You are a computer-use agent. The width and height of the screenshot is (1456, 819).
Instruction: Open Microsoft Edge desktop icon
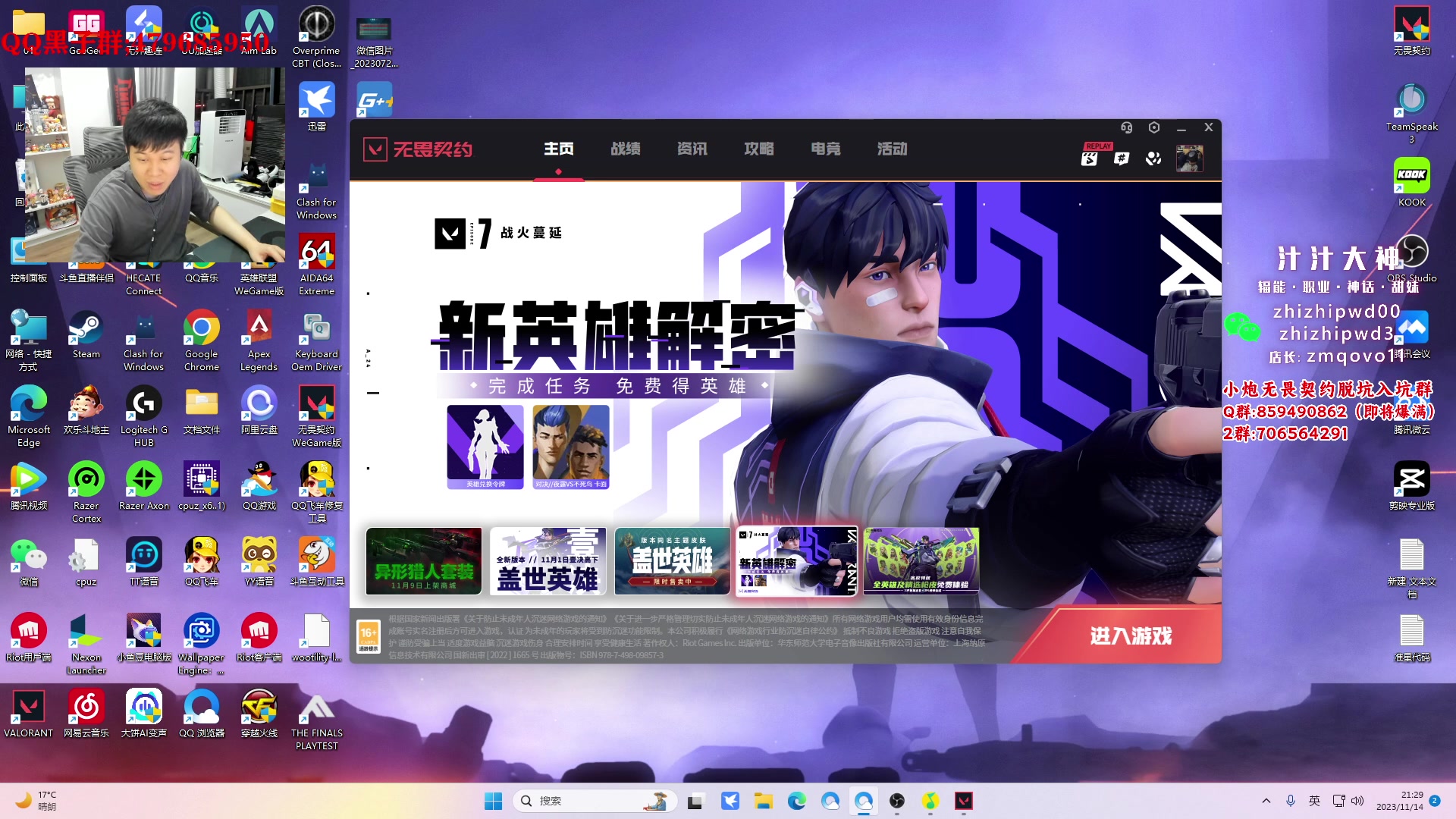(29, 416)
